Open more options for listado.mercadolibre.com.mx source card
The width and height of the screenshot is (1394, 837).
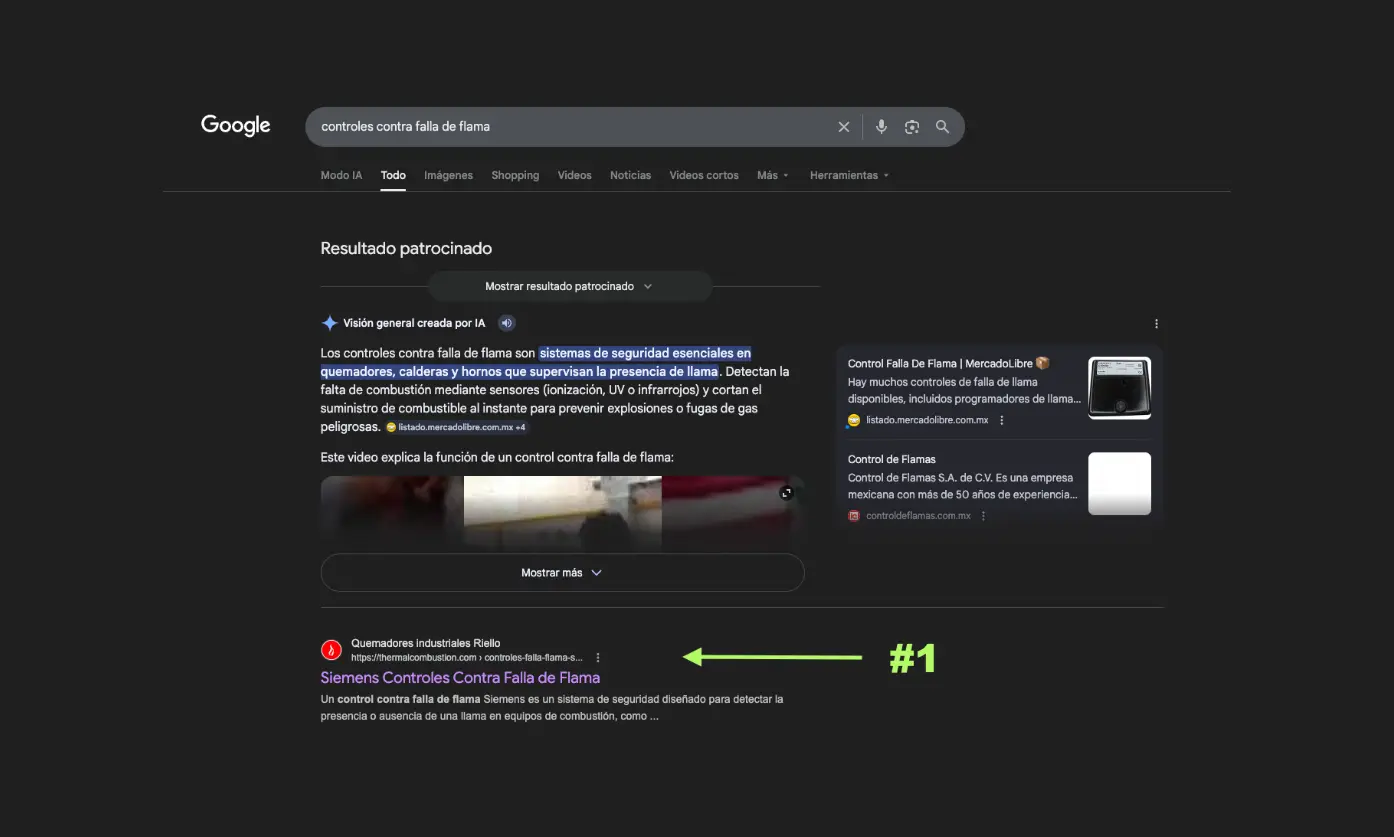(x=1002, y=420)
